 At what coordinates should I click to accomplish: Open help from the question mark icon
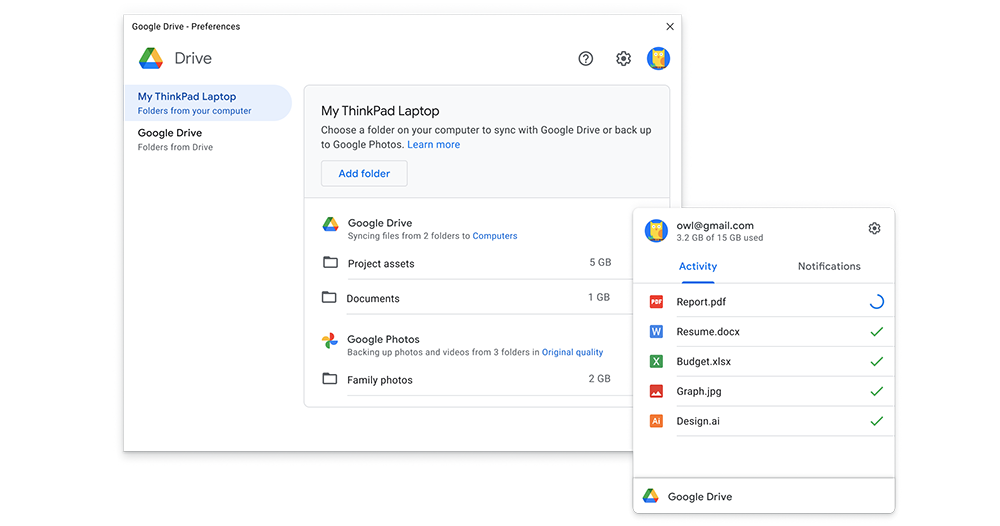pos(585,59)
